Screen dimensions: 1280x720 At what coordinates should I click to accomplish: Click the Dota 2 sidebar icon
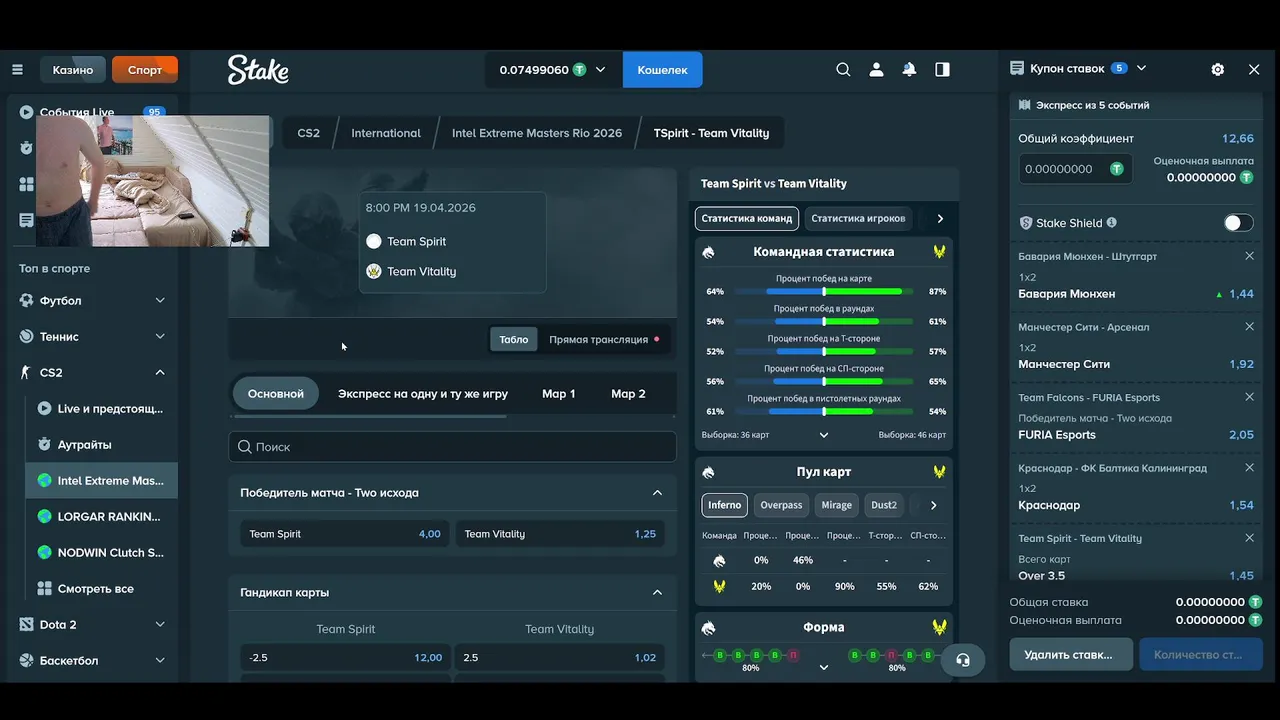(x=26, y=624)
